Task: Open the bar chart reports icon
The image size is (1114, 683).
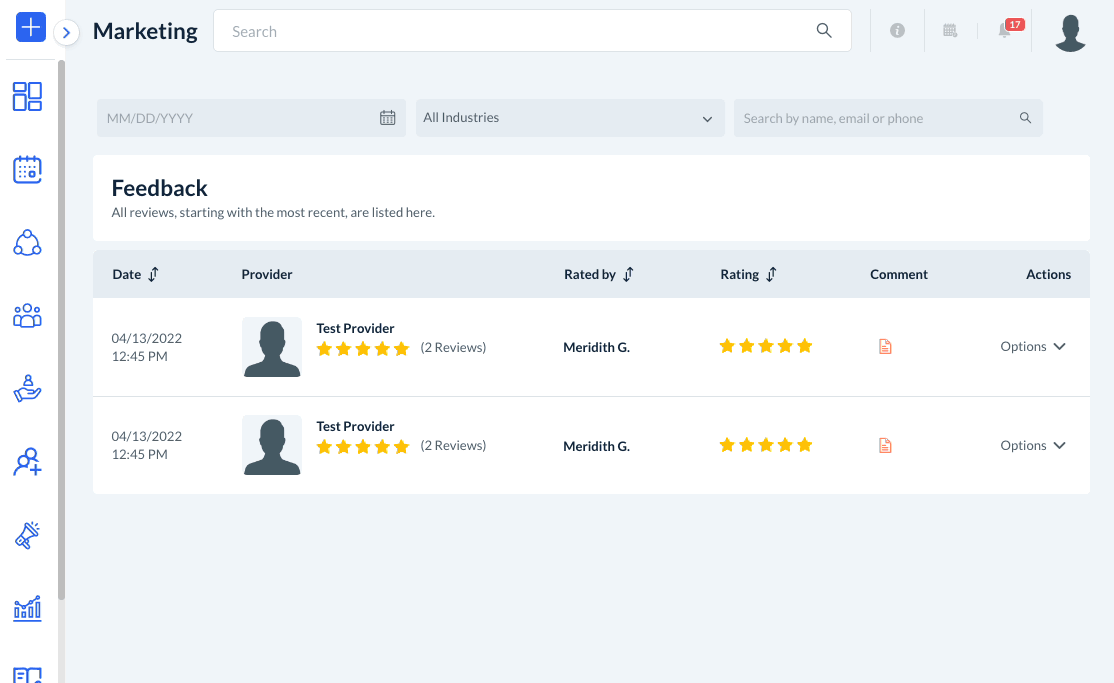Action: pyautogui.click(x=27, y=608)
